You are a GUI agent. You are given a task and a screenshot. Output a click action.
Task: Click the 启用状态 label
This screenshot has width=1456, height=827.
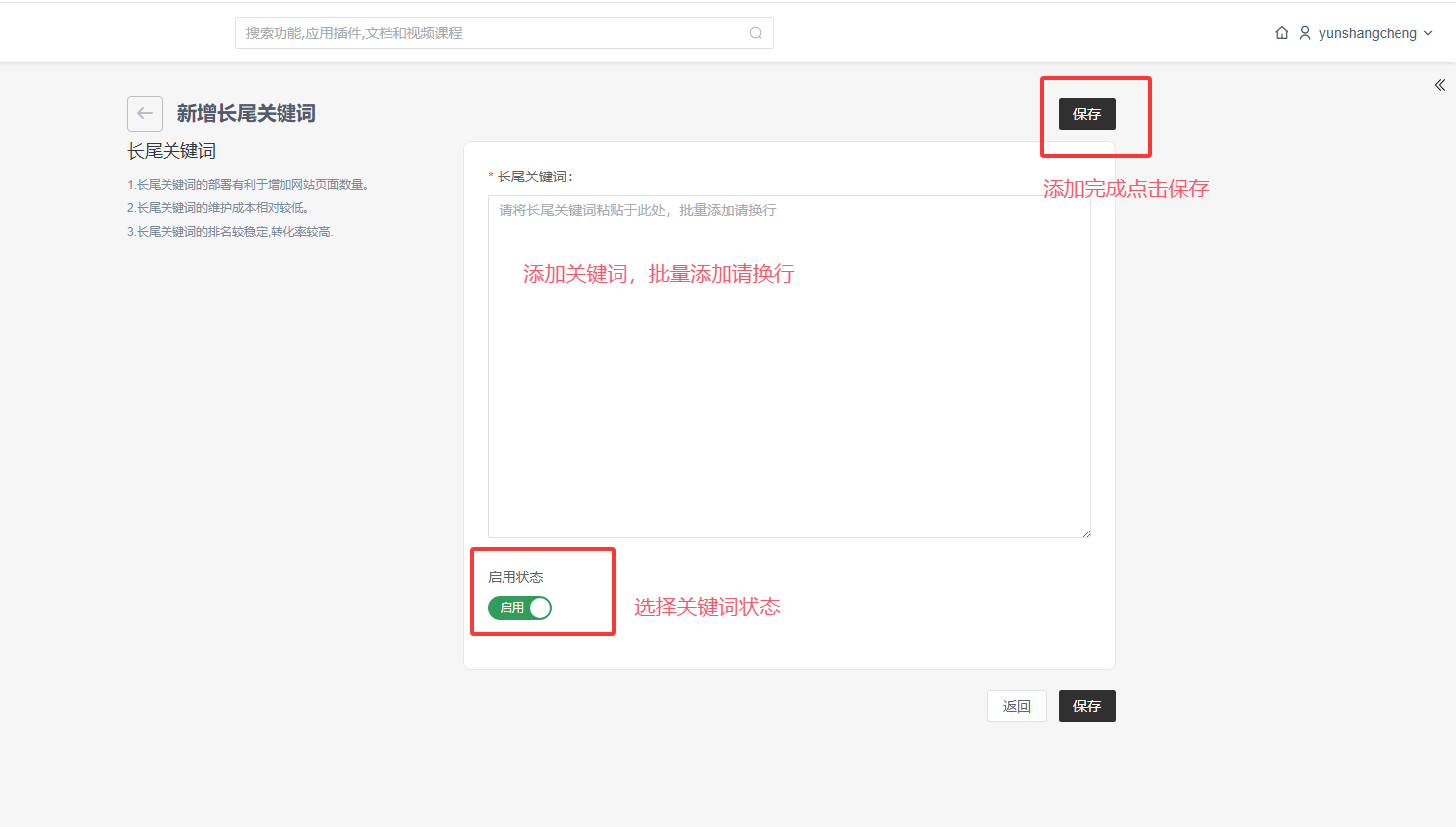515,577
